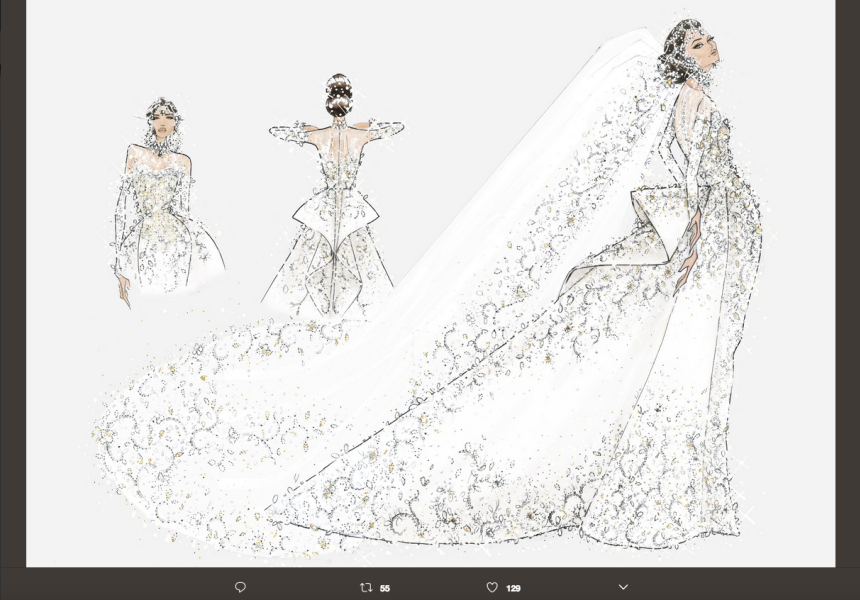This screenshot has height=600, width=860.
Task: Click the reply speech bubble icon
Action: pyautogui.click(x=240, y=587)
